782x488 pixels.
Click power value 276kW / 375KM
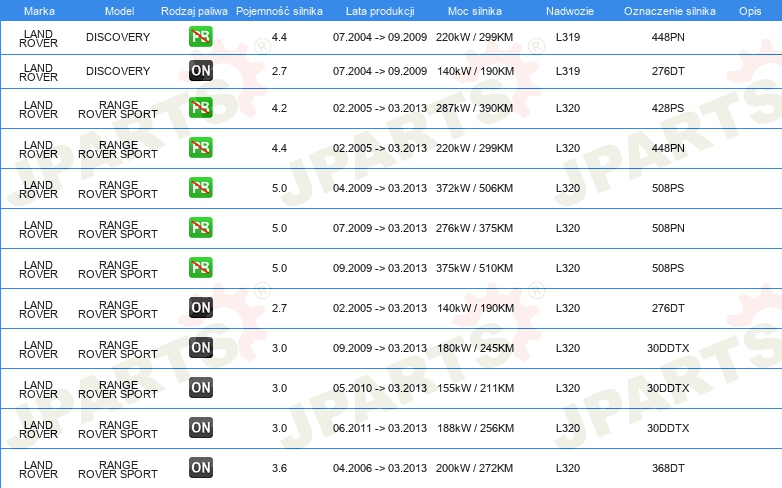(474, 228)
